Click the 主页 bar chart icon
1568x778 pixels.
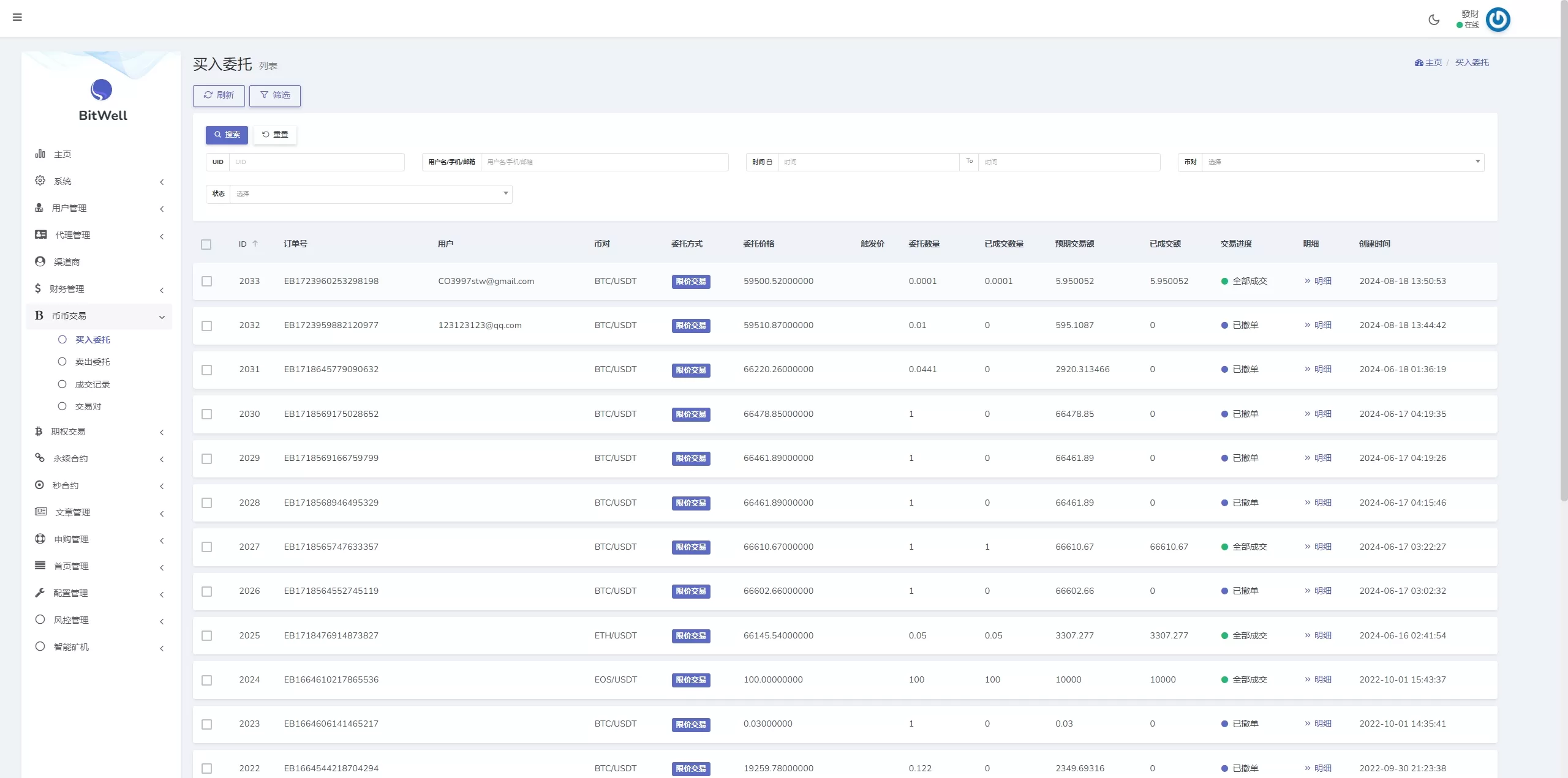click(x=40, y=154)
